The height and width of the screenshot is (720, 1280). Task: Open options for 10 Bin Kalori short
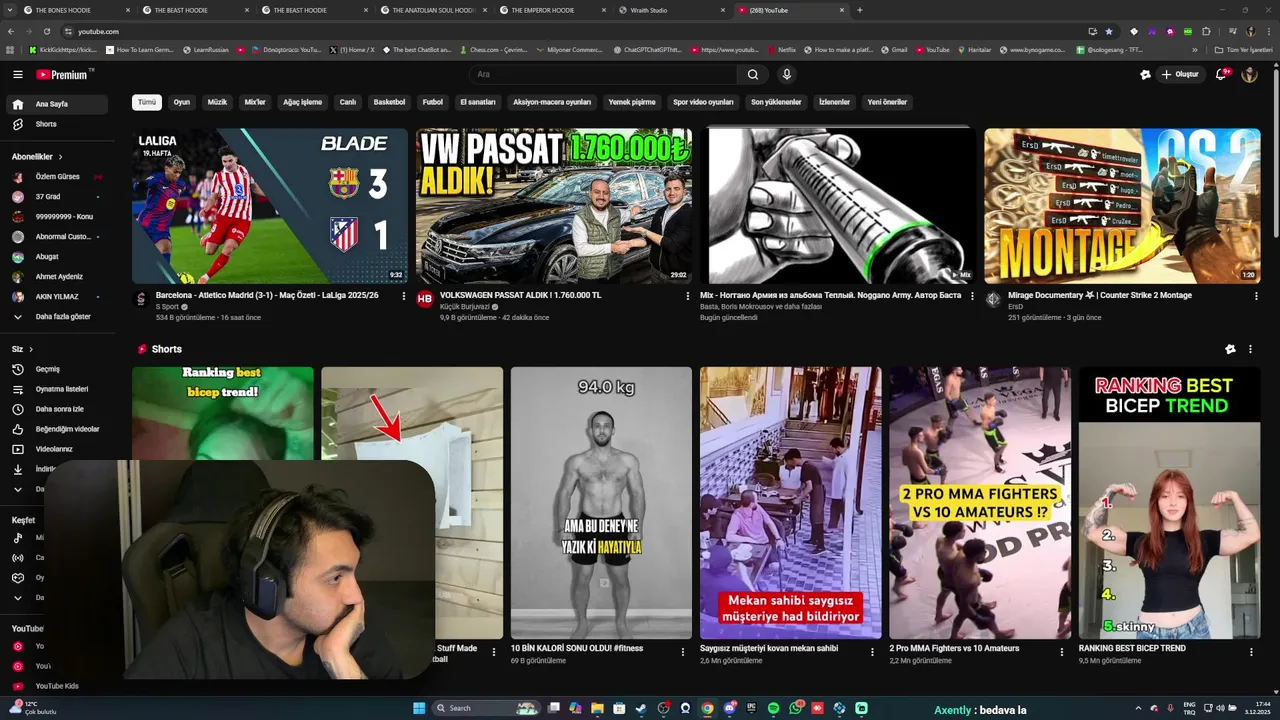coord(684,652)
